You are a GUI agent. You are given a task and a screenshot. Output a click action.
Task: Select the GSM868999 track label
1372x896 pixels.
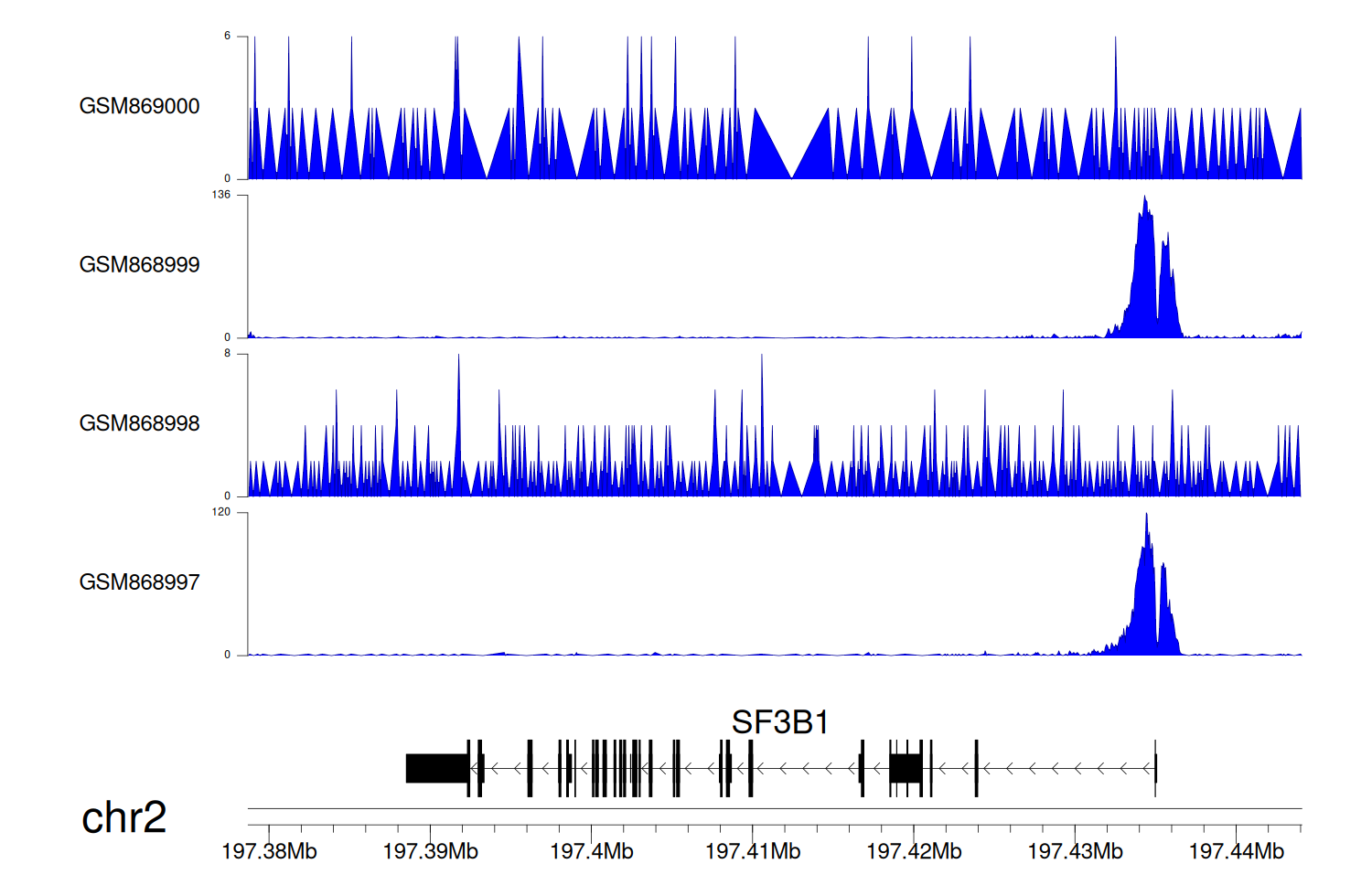tap(139, 265)
